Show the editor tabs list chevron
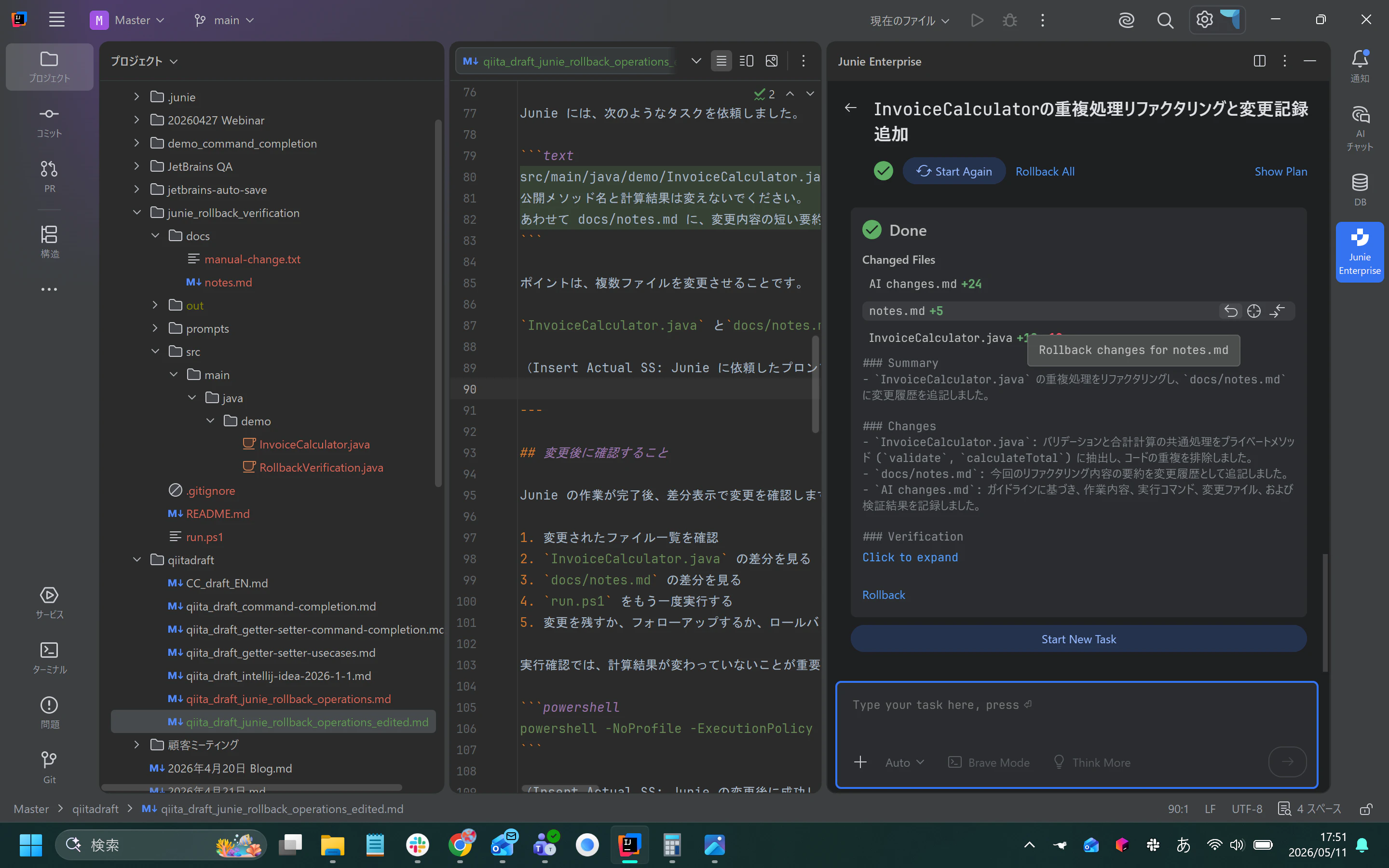This screenshot has width=1389, height=868. click(695, 61)
